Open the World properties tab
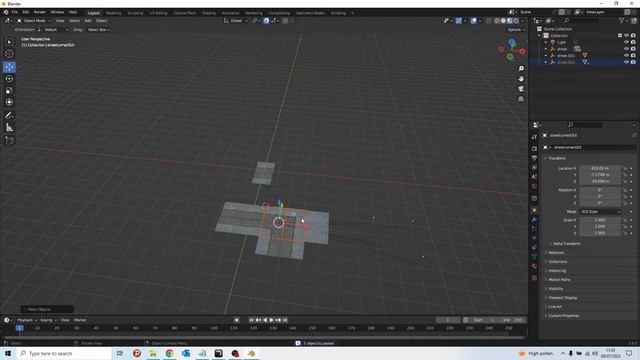The height and width of the screenshot is (360, 640). tap(534, 186)
